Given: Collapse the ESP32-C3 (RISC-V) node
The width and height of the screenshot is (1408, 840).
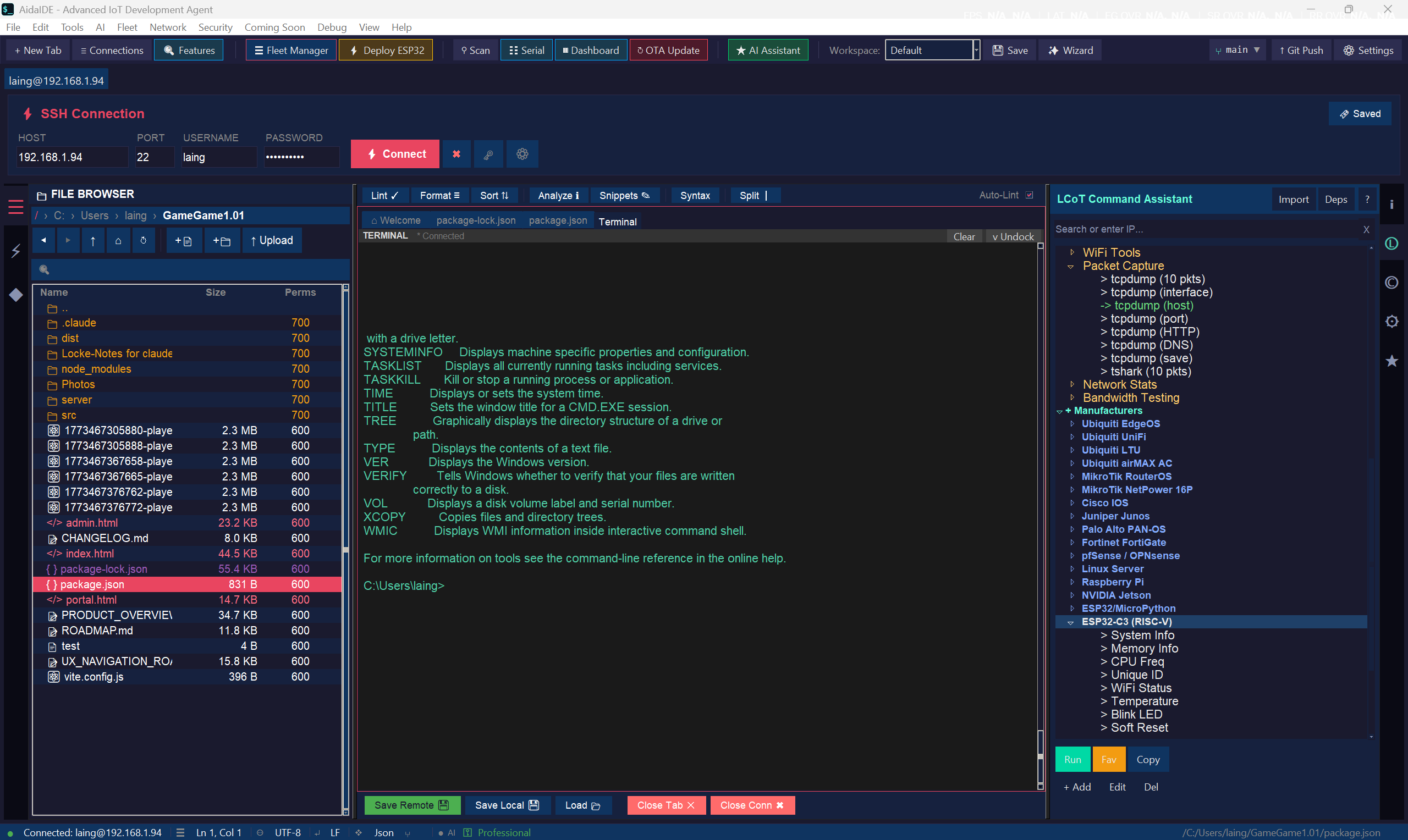Looking at the screenshot, I should click(1071, 622).
